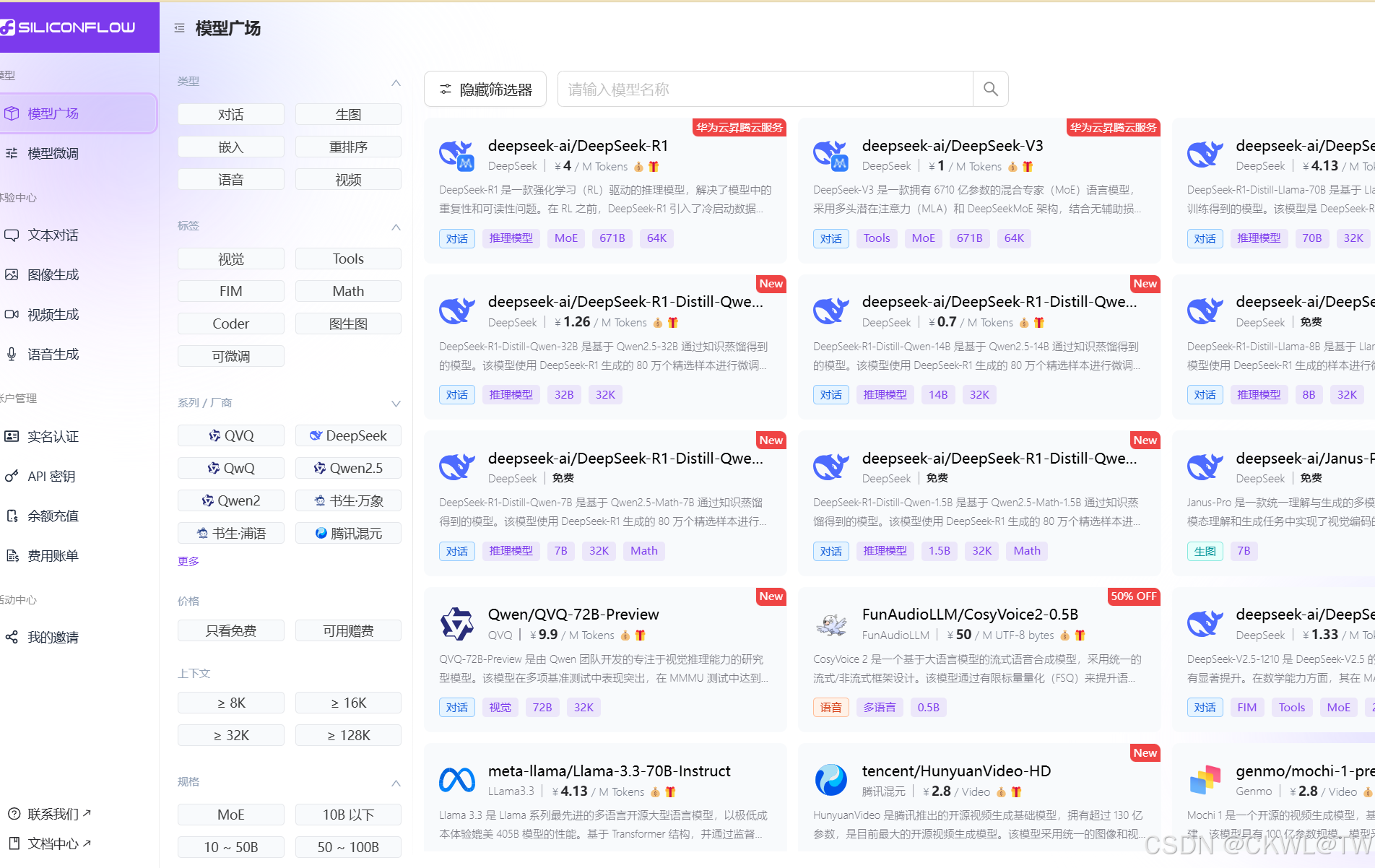Click the 视觉 tag on QVQ-72B-Preview
This screenshot has height=868, width=1375.
(500, 707)
